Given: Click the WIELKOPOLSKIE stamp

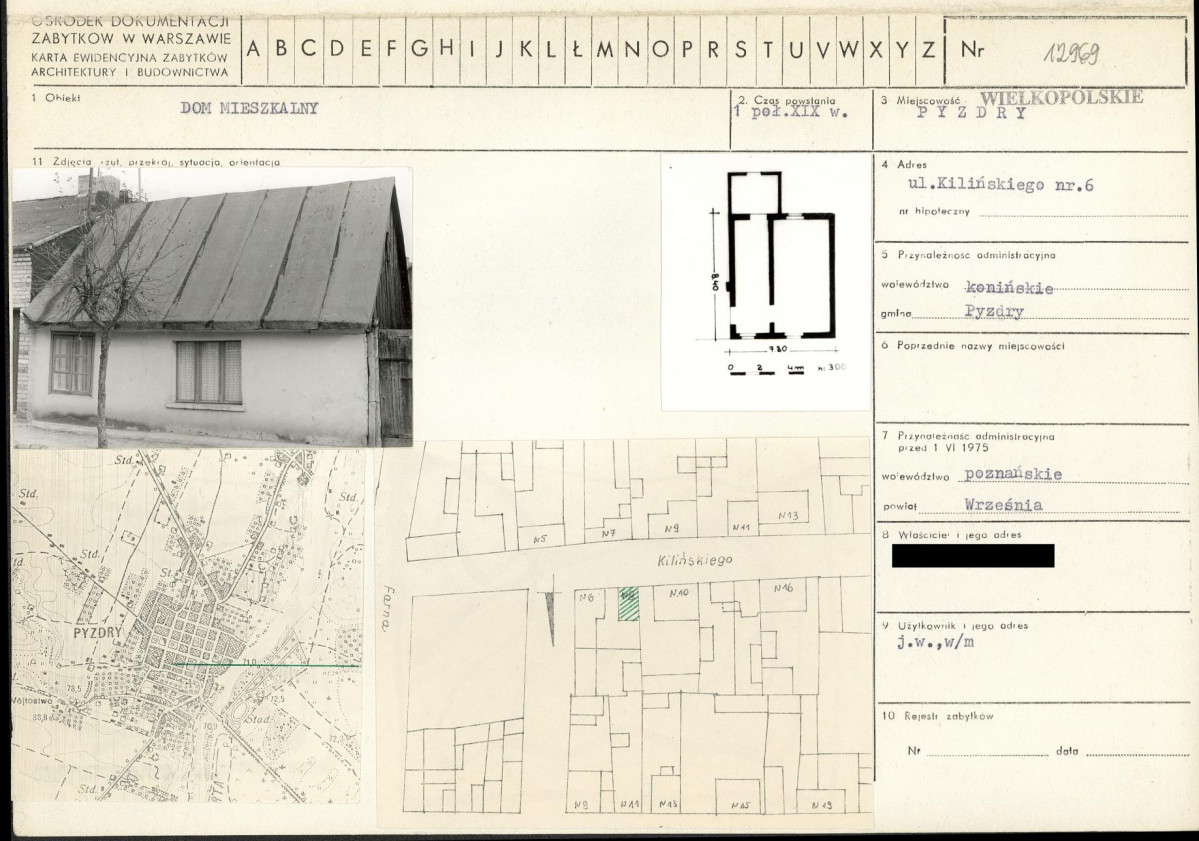Looking at the screenshot, I should click(1061, 98).
